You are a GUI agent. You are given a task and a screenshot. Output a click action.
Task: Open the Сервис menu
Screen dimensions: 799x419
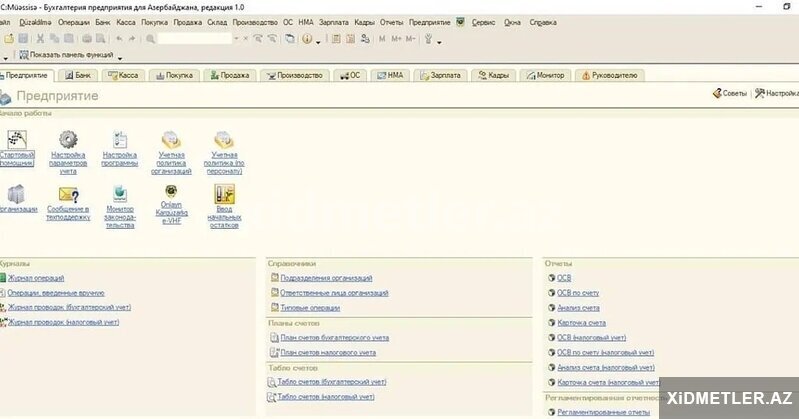pyautogui.click(x=483, y=22)
